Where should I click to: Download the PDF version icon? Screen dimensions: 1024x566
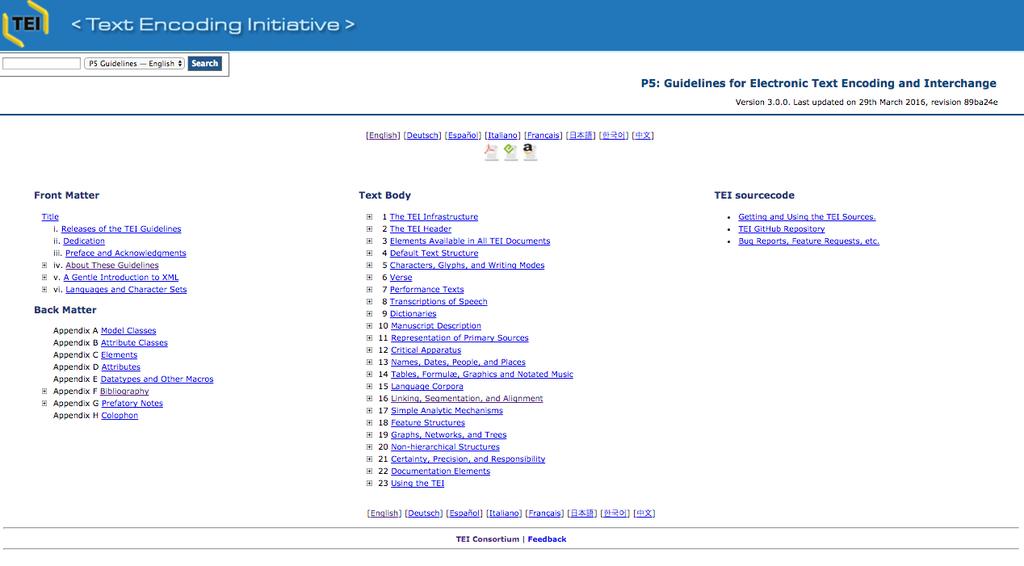pyautogui.click(x=491, y=152)
